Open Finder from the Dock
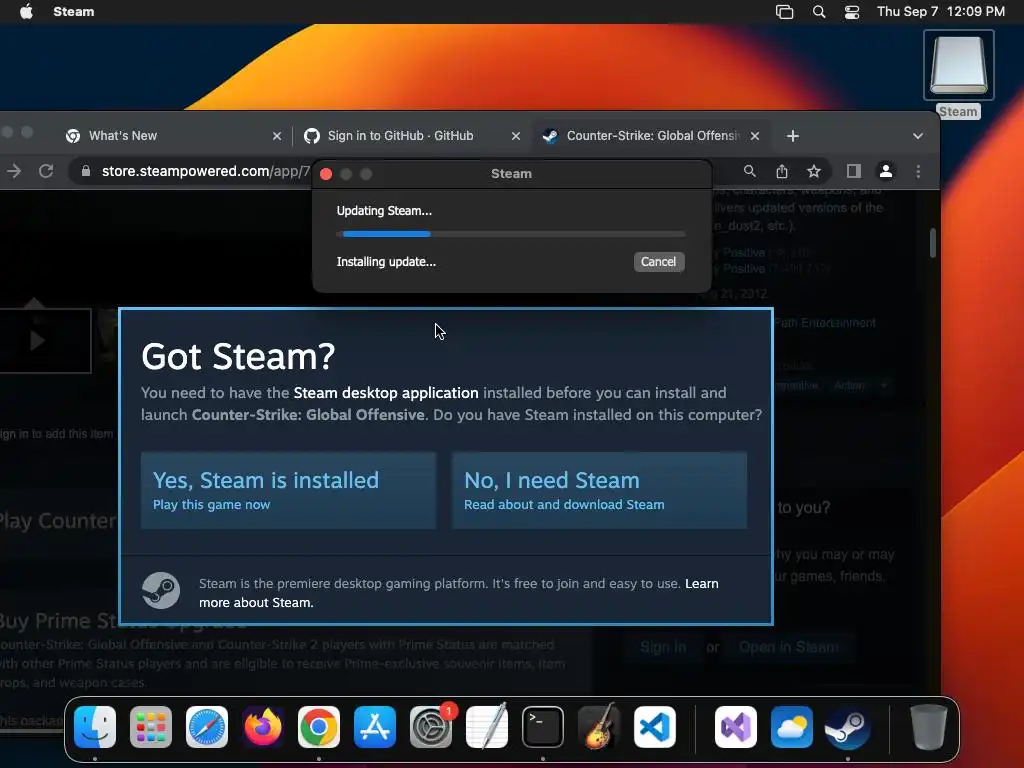Image resolution: width=1024 pixels, height=768 pixels. coord(95,727)
